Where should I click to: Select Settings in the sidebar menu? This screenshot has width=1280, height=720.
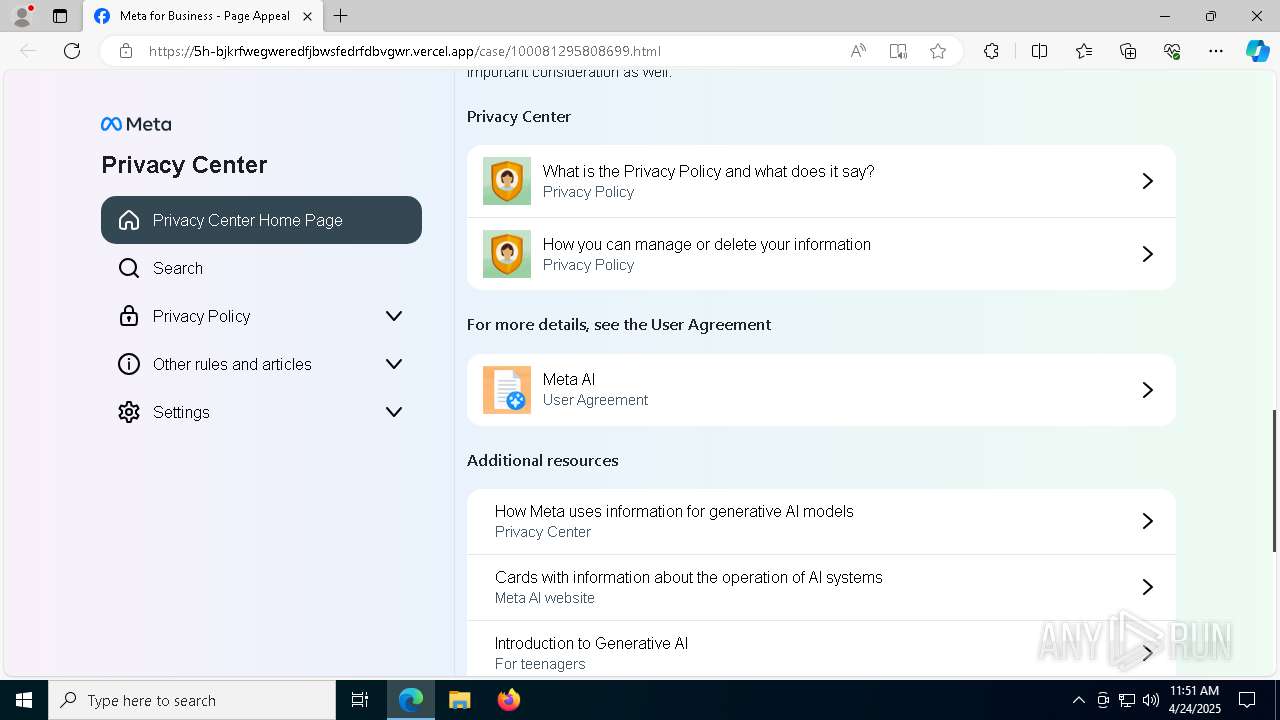(x=261, y=412)
